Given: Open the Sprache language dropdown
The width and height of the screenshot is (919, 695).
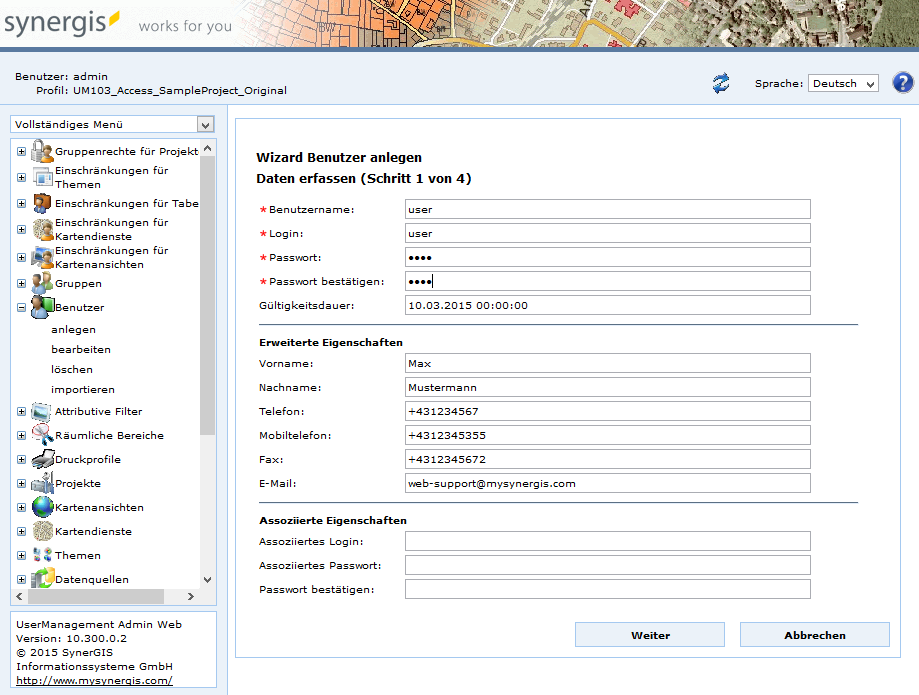Looking at the screenshot, I should [843, 84].
